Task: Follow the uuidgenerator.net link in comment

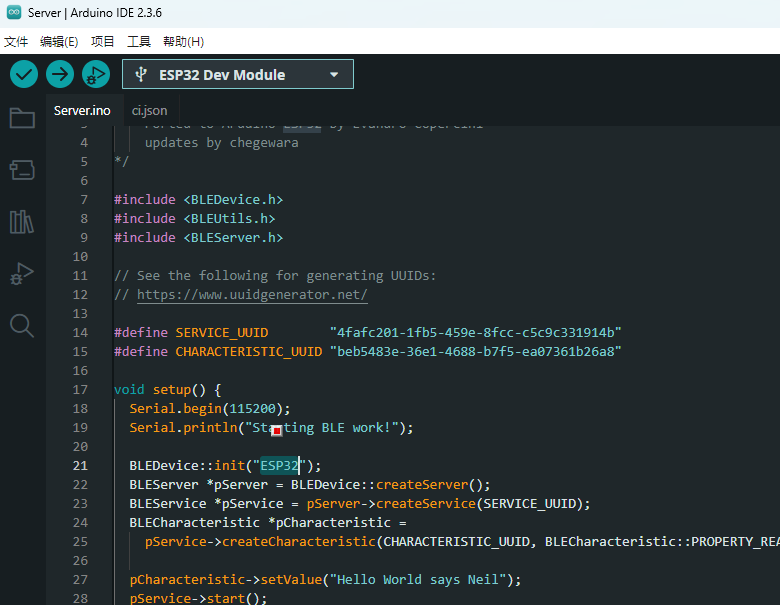Action: 252,295
